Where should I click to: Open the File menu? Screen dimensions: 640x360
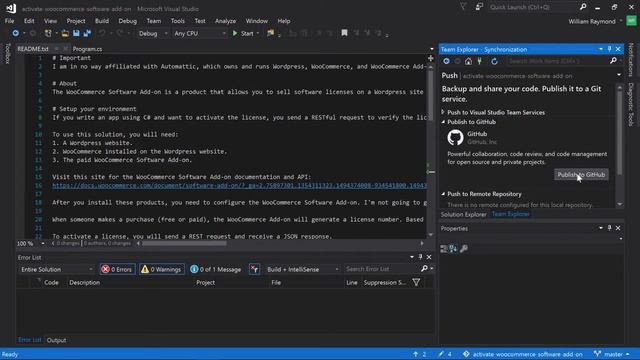pyautogui.click(x=9, y=21)
